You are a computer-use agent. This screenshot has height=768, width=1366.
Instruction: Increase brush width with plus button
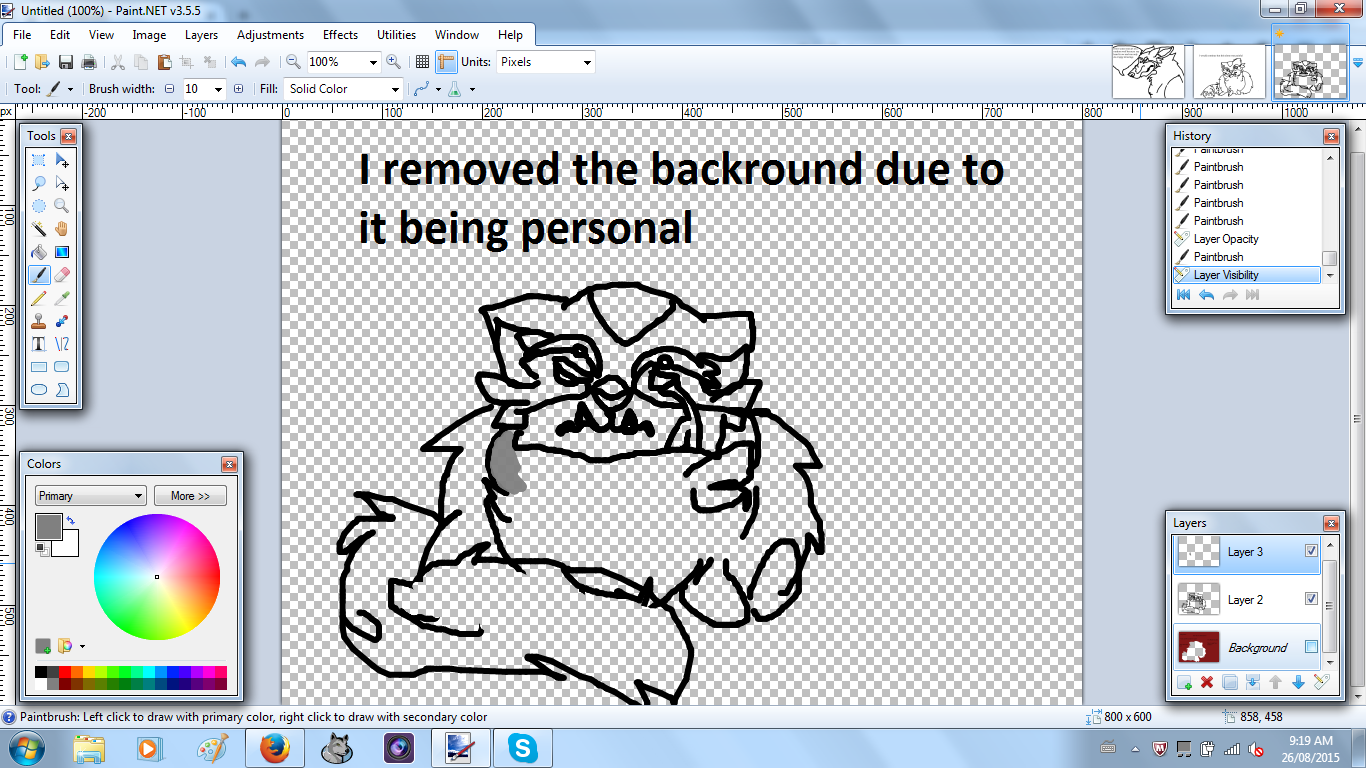[238, 89]
